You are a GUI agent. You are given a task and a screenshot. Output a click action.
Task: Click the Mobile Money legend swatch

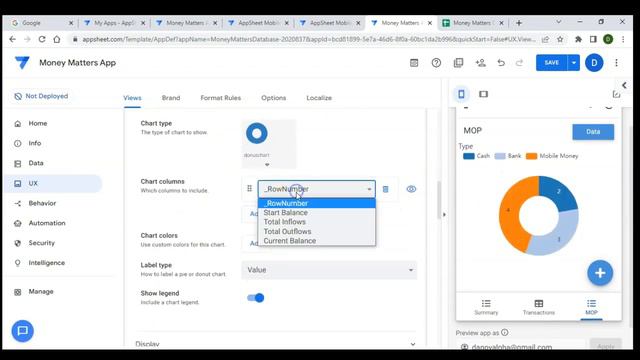[x=531, y=156]
